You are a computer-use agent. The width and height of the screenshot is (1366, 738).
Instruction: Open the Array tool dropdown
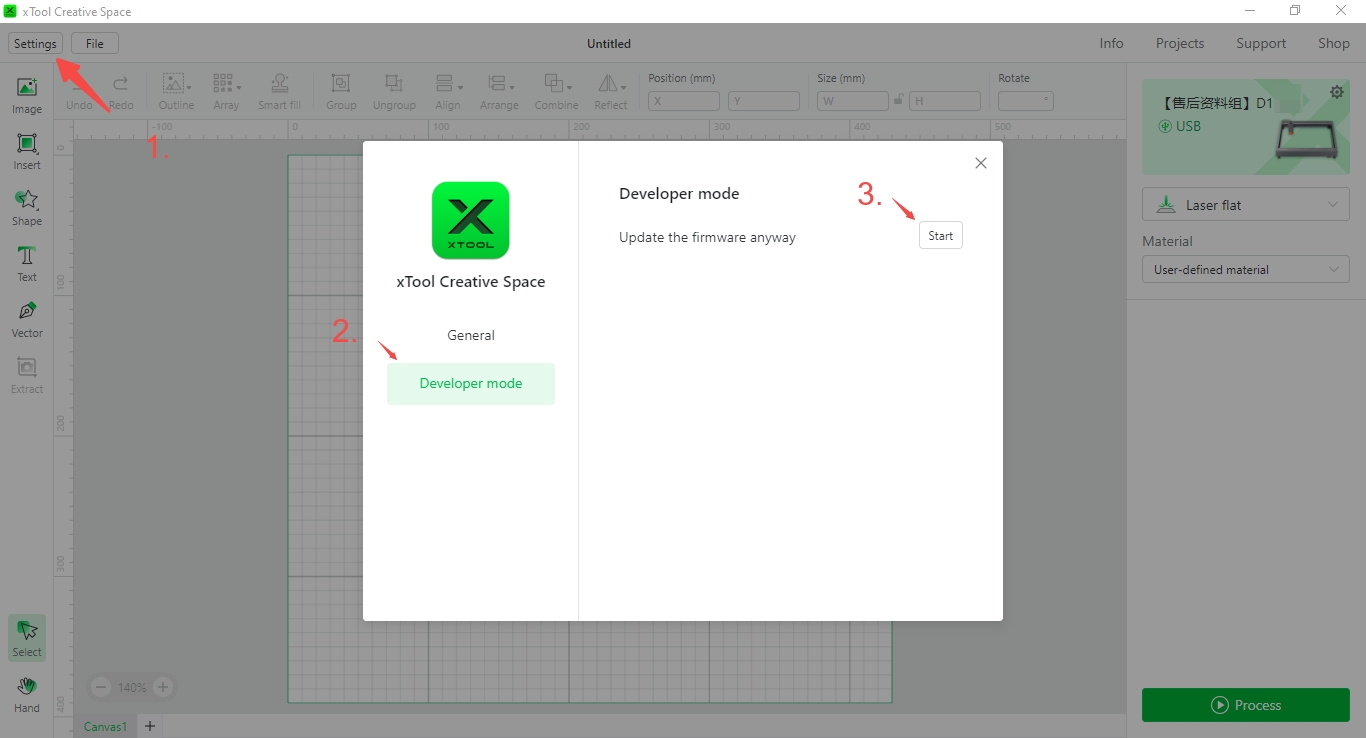pos(227,92)
